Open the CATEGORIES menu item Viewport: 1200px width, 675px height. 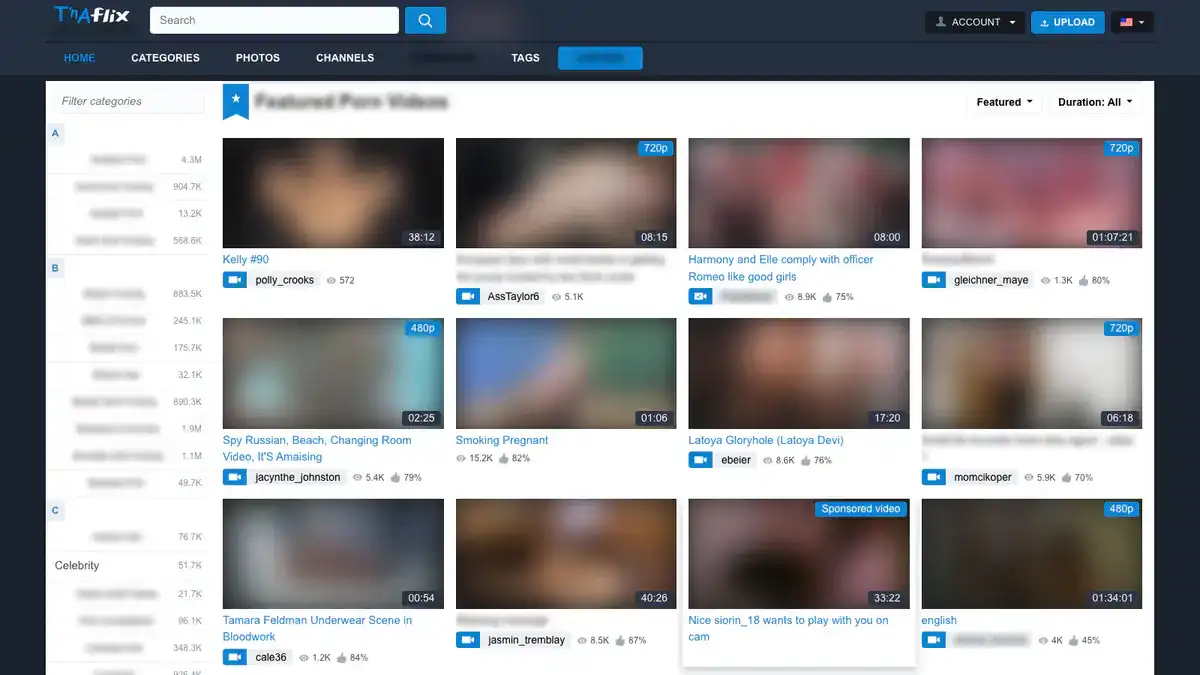click(x=165, y=58)
